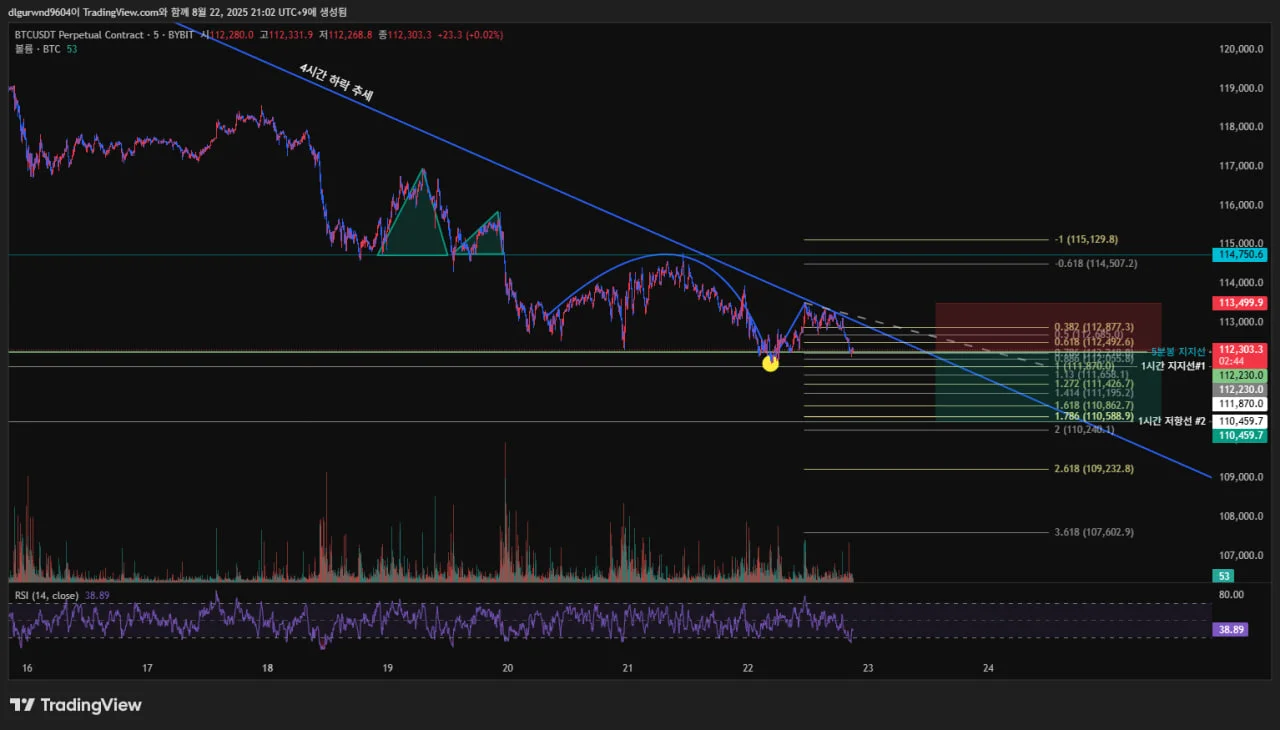This screenshot has height=730, width=1280.
Task: Click the teal volume tag 53 on the axis
Action: (1223, 576)
